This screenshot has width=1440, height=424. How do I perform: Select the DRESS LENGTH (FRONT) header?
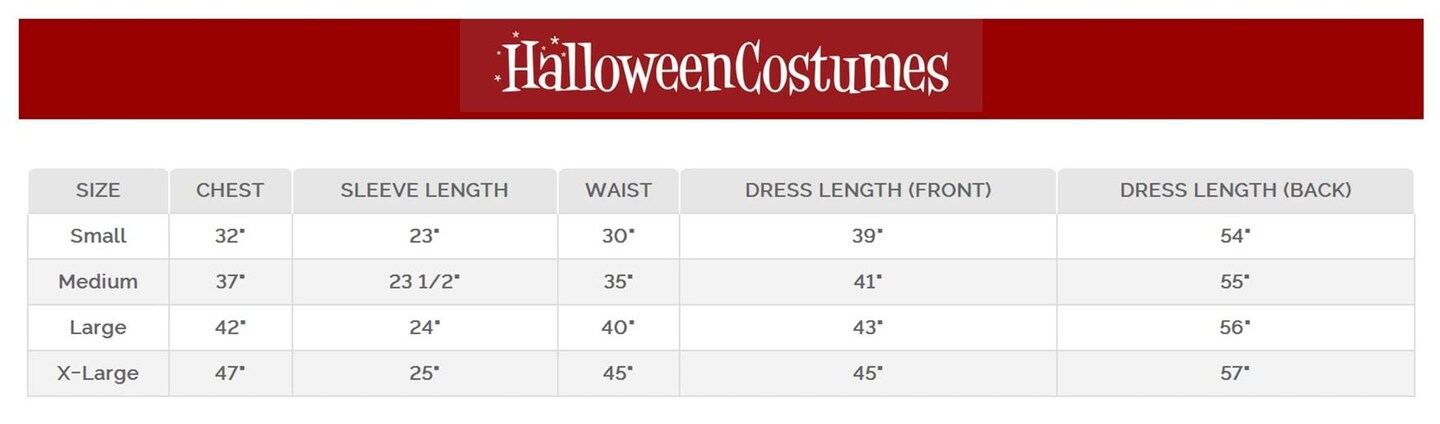[867, 190]
